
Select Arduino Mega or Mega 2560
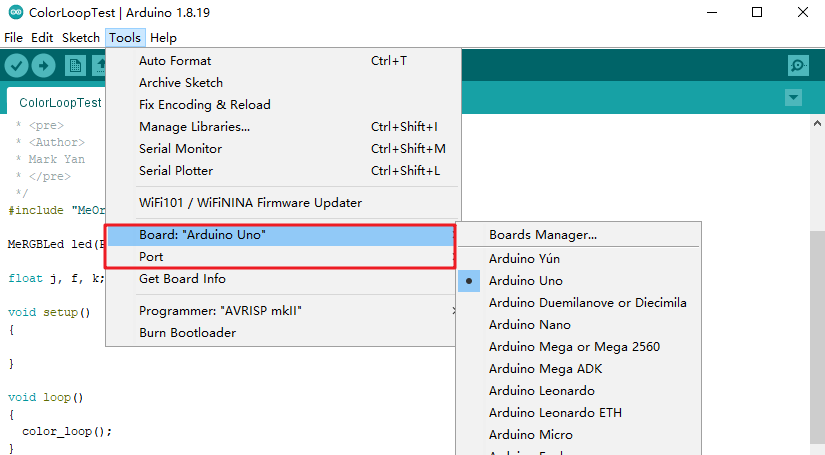579,347
